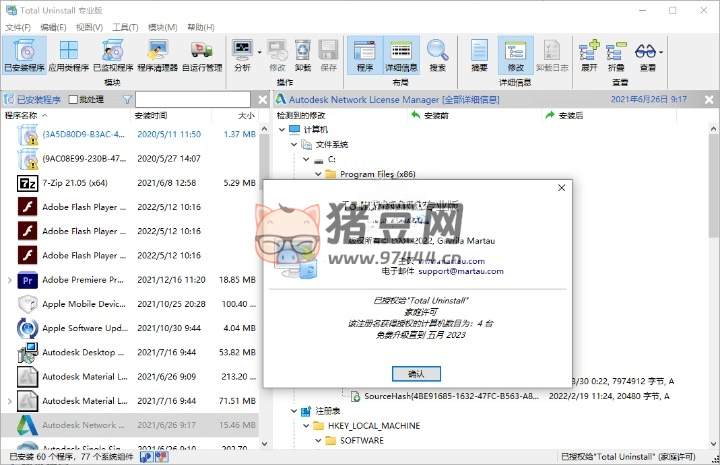This screenshot has height=465, width=720.
Task: Click the 分析 analyze toolbar icon
Action: (x=242, y=54)
